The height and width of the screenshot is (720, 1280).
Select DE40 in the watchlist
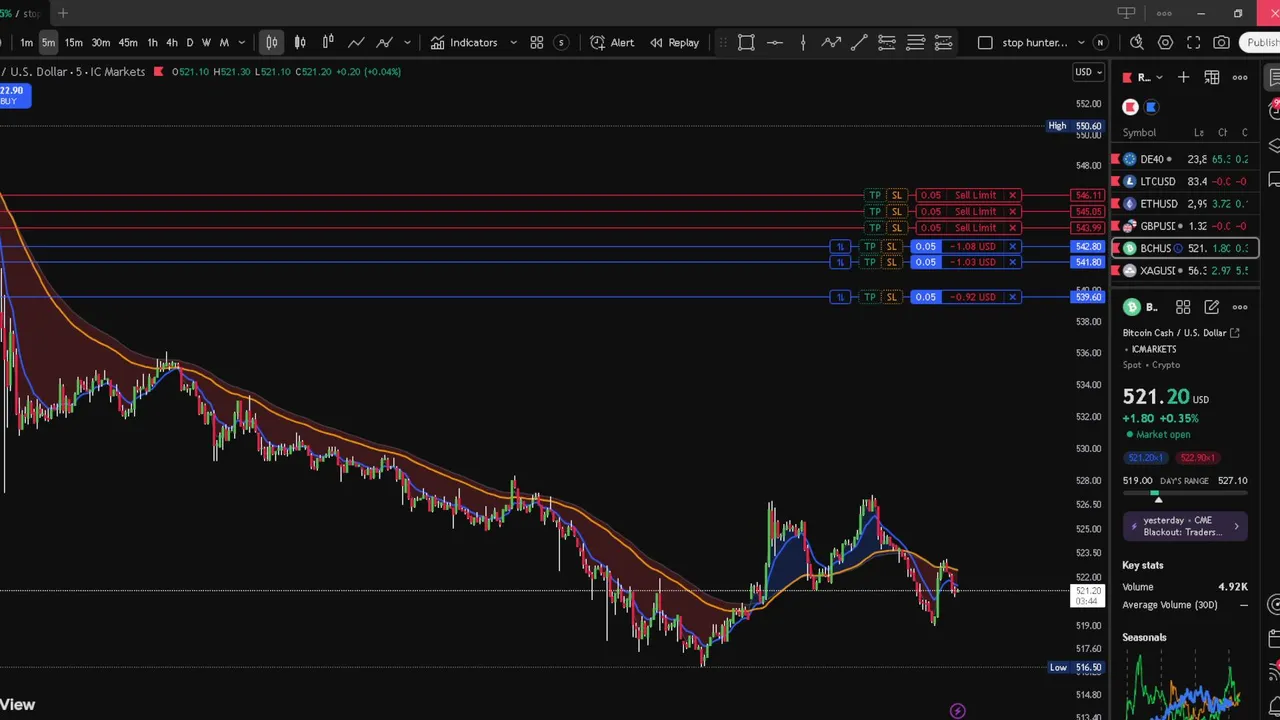tap(1185, 159)
